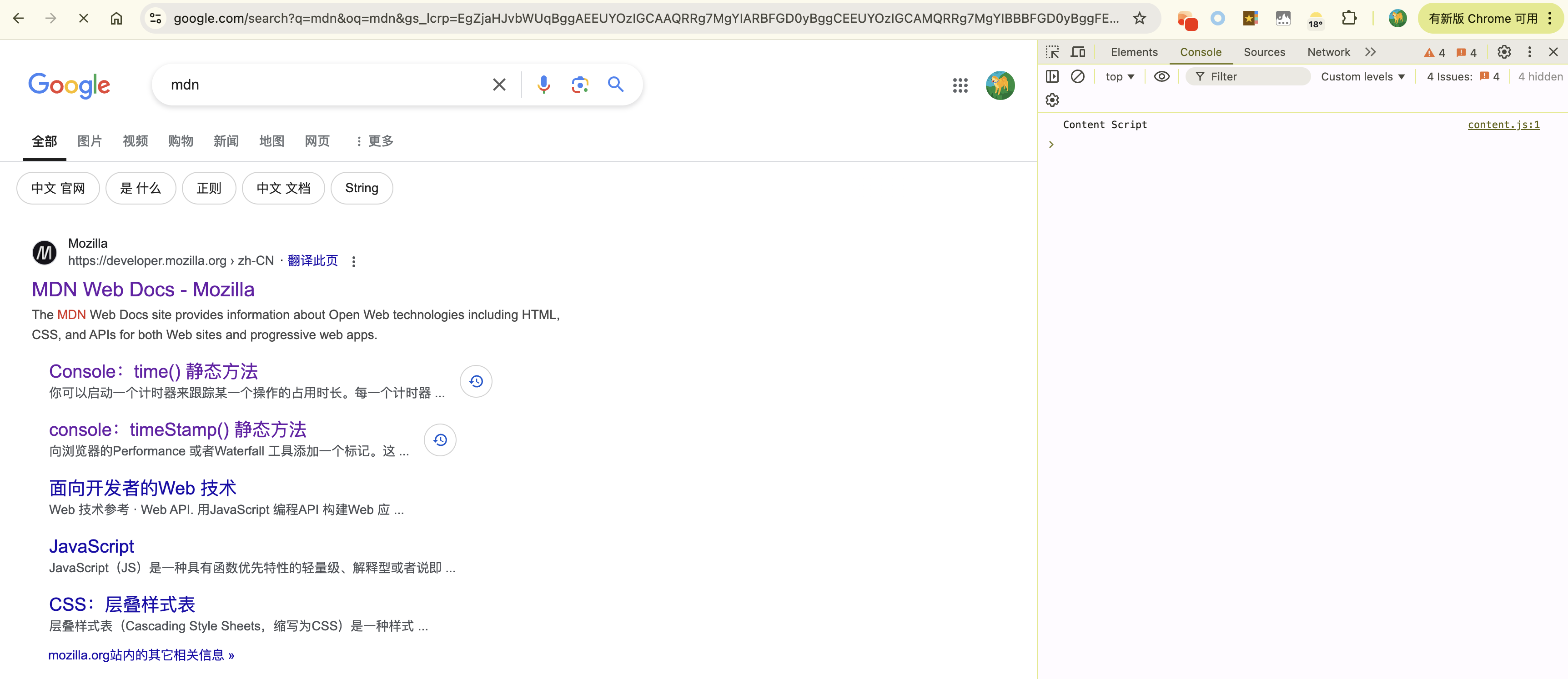Open the JavaScript sitelink
The image size is (1568, 679).
coord(91,546)
